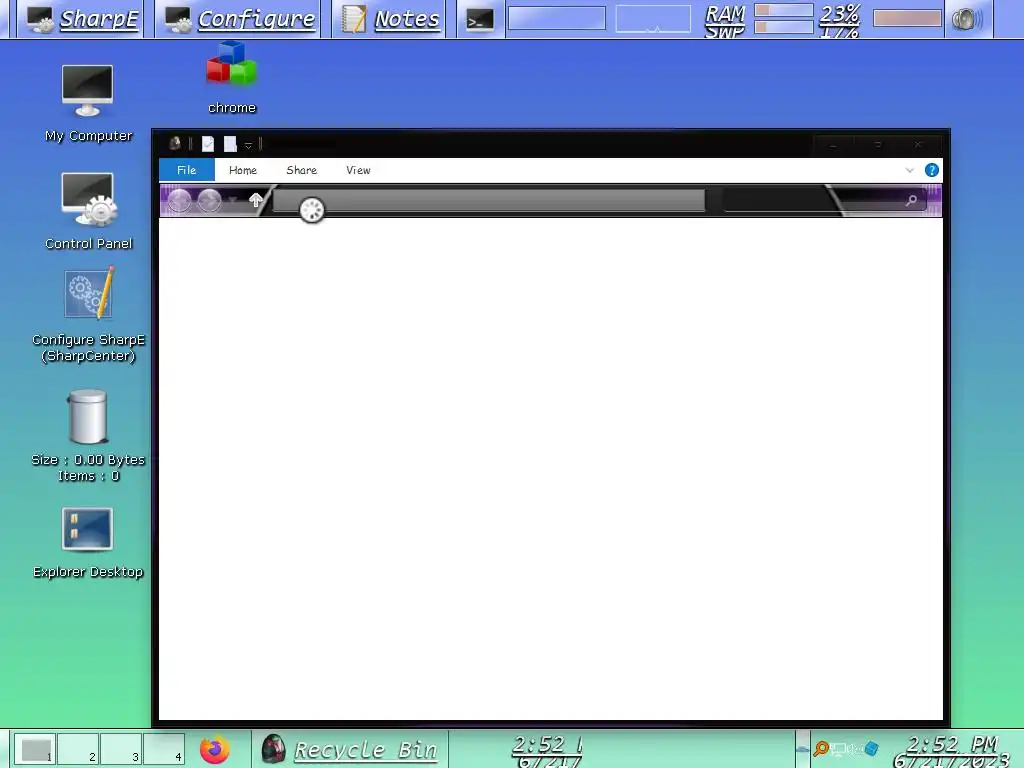Switch to virtual desktop 1
1024x768 pixels.
35,749
